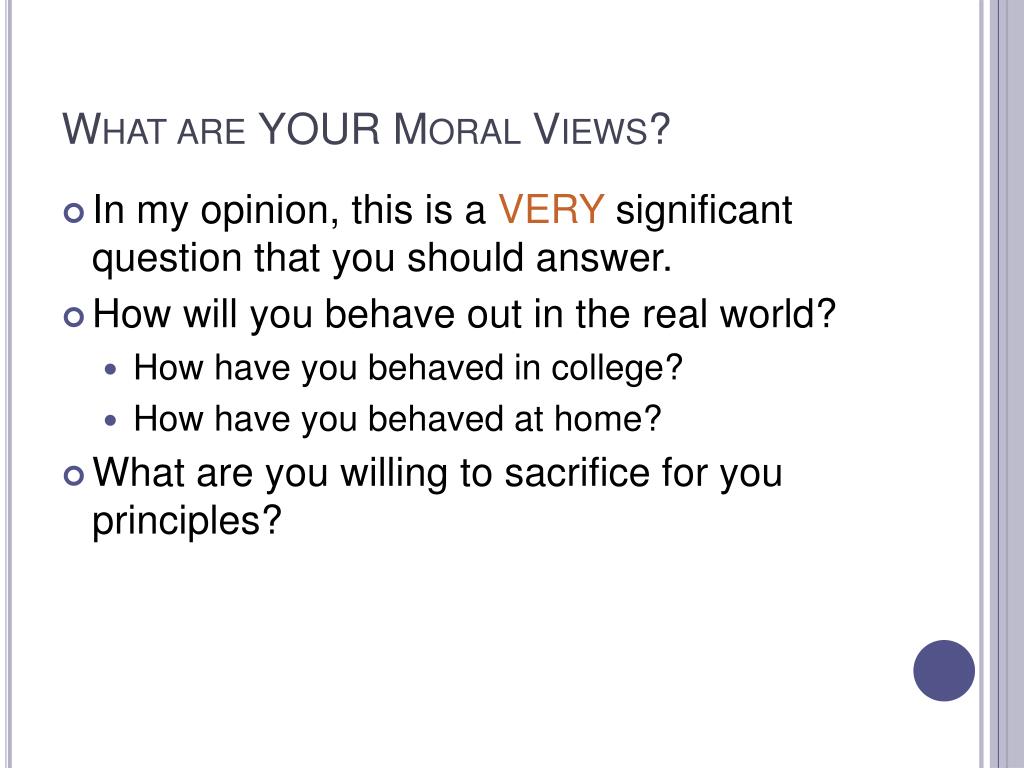Image resolution: width=1024 pixels, height=768 pixels.
Task: Click the hollow bullet before 'How will you behave'
Action: (74, 317)
